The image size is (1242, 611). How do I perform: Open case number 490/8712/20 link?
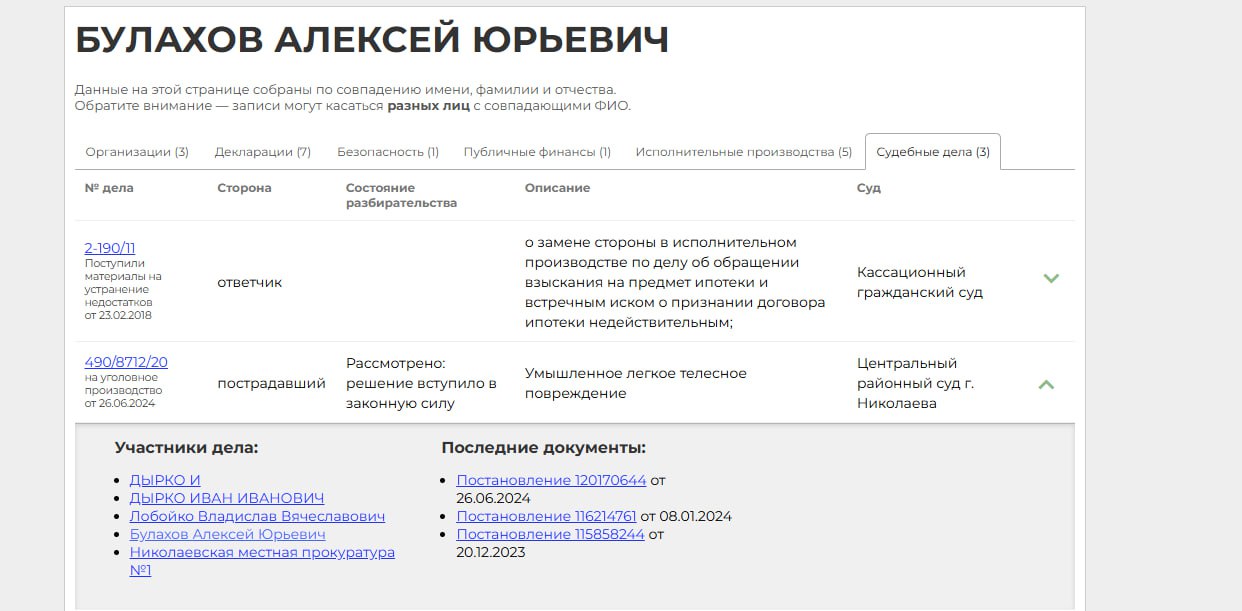(x=126, y=362)
